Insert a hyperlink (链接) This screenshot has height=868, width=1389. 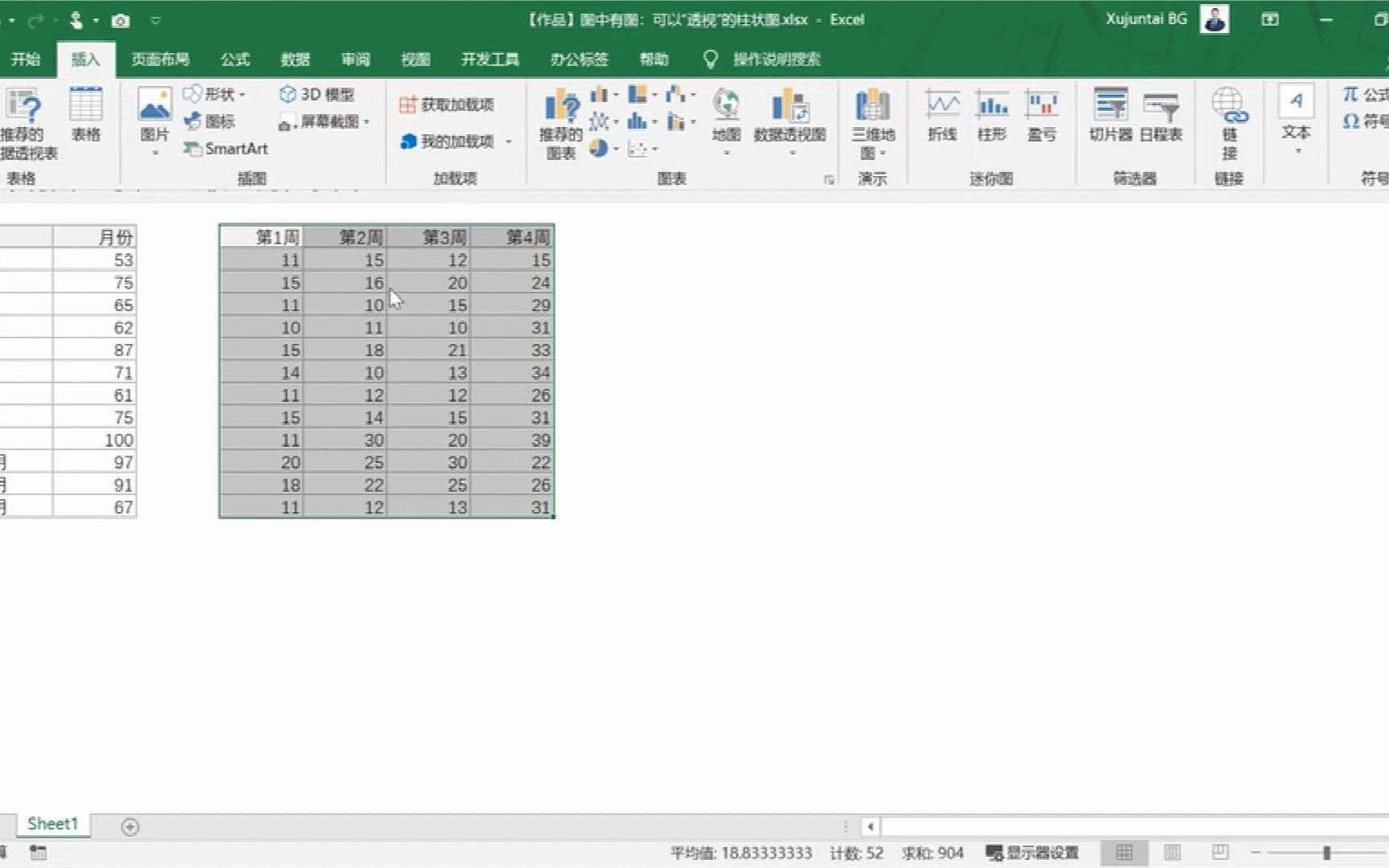pyautogui.click(x=1228, y=121)
